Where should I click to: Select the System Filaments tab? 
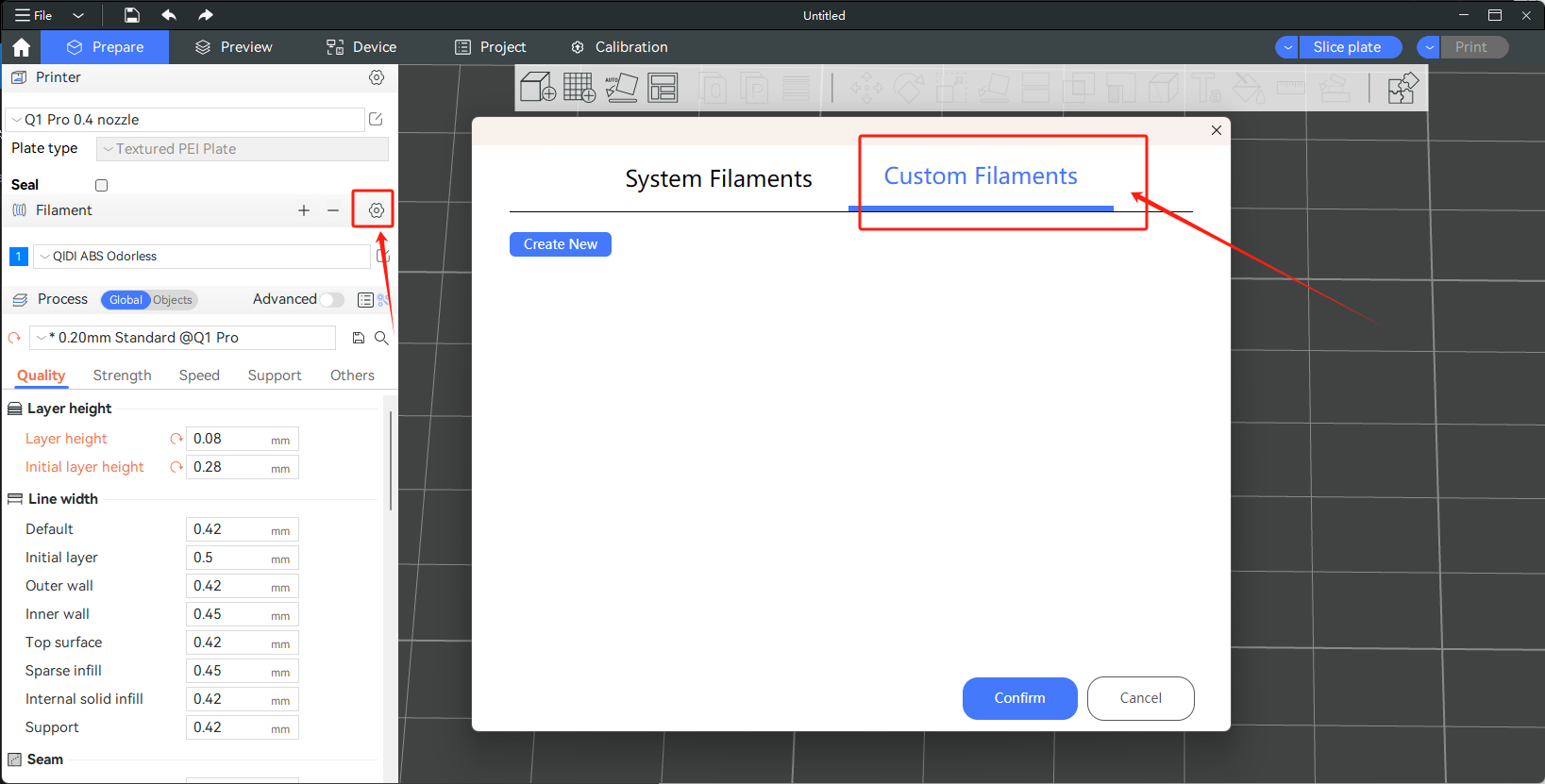[718, 179]
